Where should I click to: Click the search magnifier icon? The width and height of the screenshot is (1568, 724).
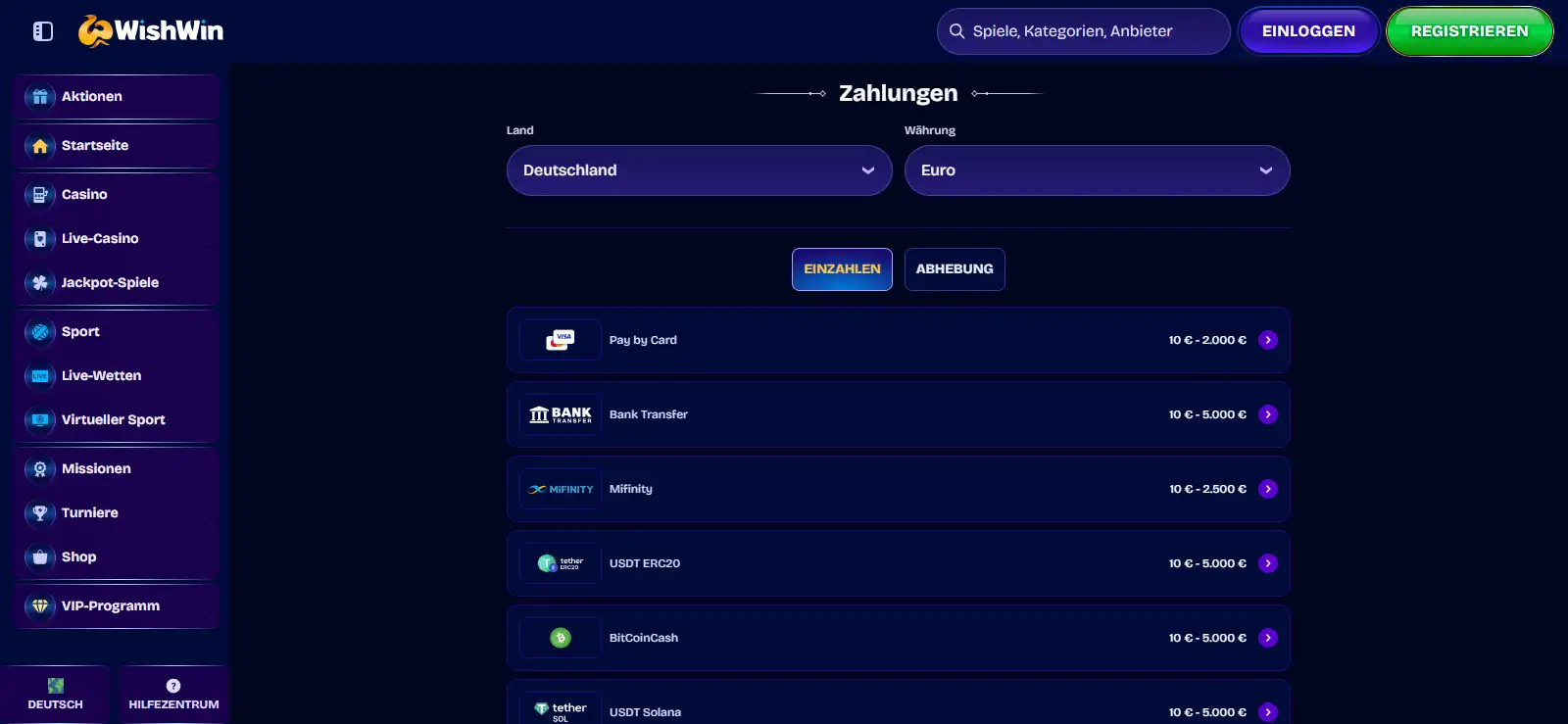tap(956, 31)
